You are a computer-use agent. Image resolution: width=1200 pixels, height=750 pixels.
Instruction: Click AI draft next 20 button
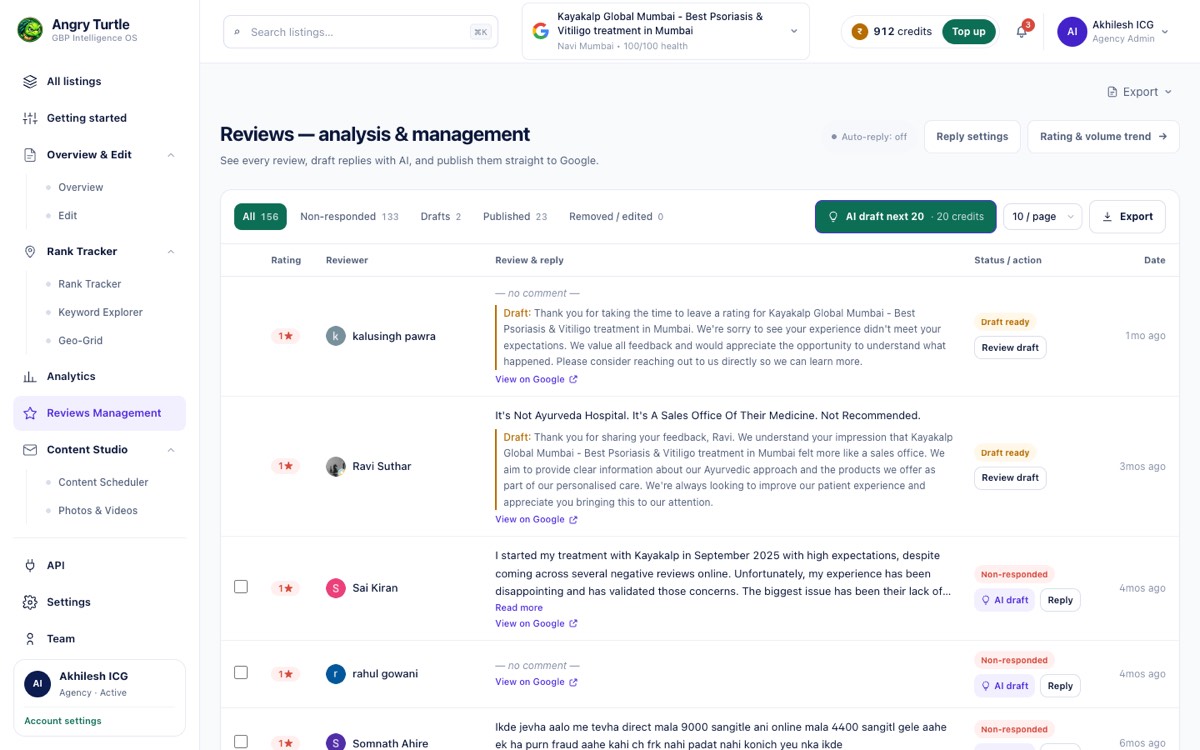click(905, 217)
